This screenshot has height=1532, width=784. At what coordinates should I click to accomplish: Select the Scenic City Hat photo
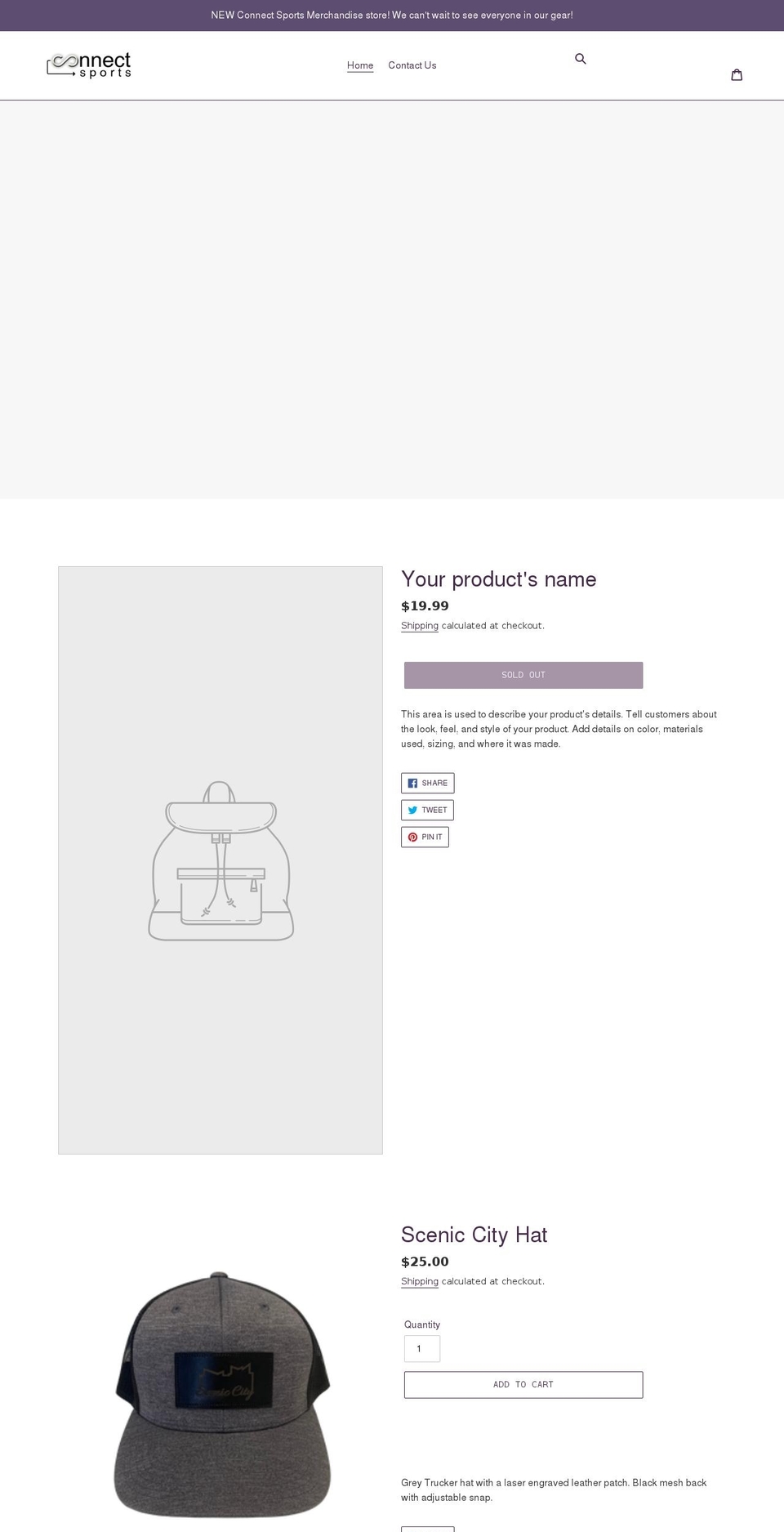220,1397
